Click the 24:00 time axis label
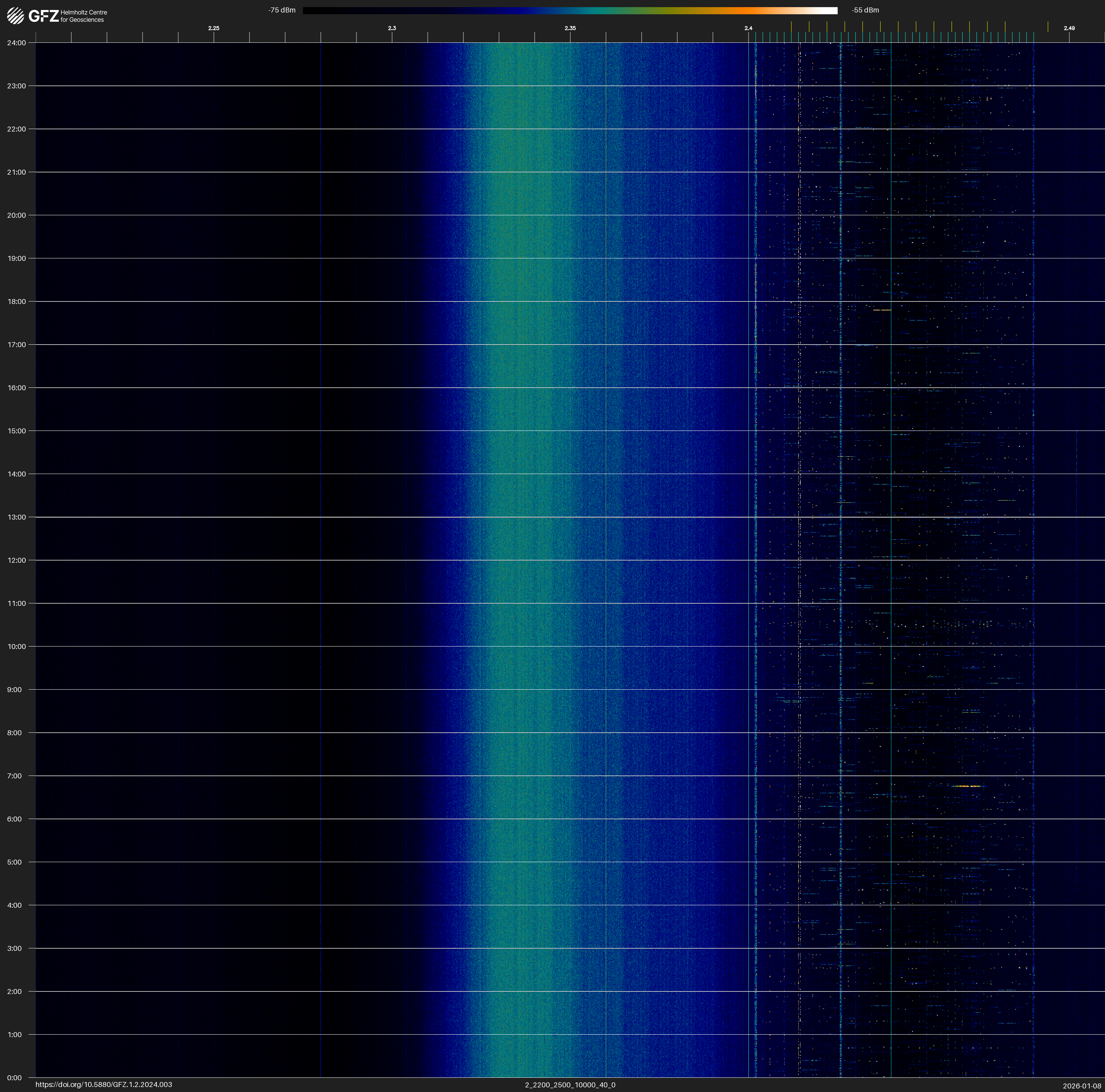 point(17,43)
